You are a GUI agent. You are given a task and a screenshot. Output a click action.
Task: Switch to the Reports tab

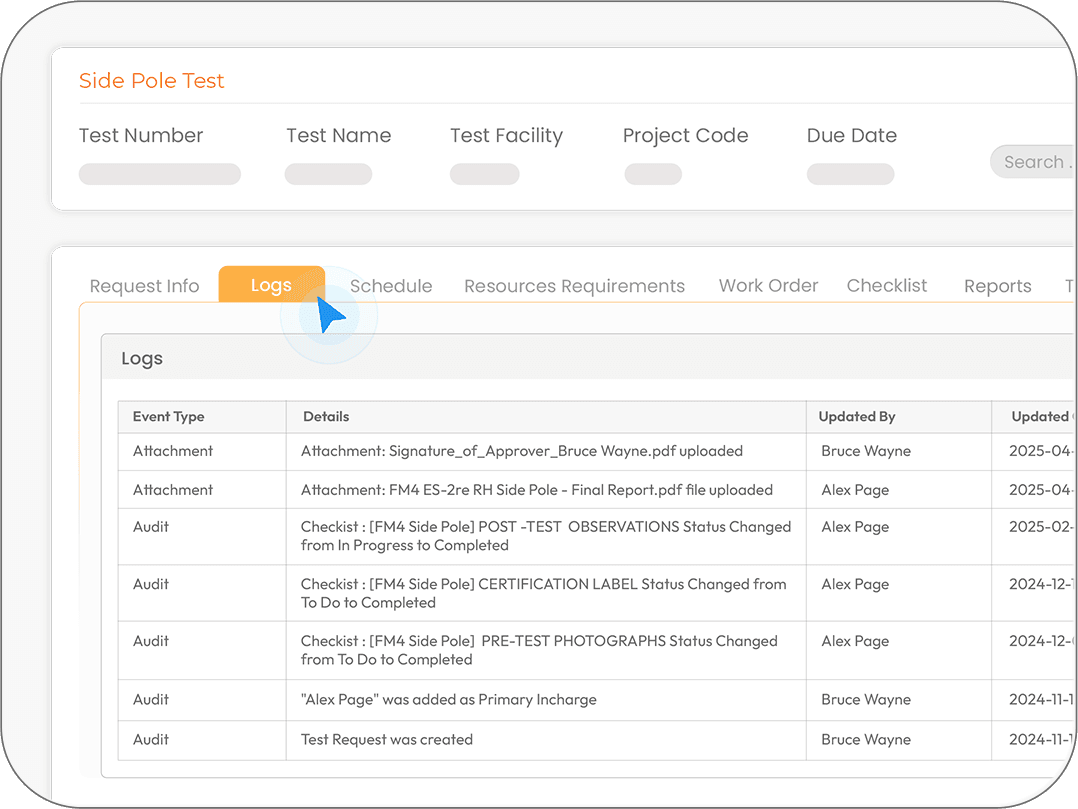(x=997, y=286)
